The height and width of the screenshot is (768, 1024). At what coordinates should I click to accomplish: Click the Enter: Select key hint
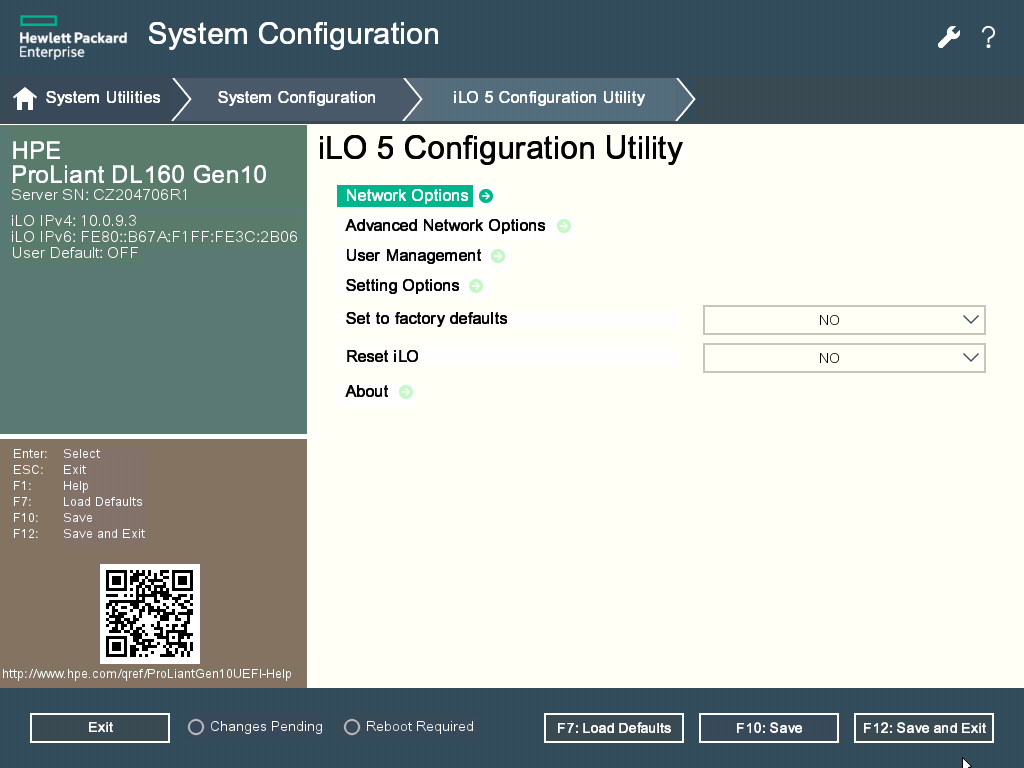pos(57,453)
